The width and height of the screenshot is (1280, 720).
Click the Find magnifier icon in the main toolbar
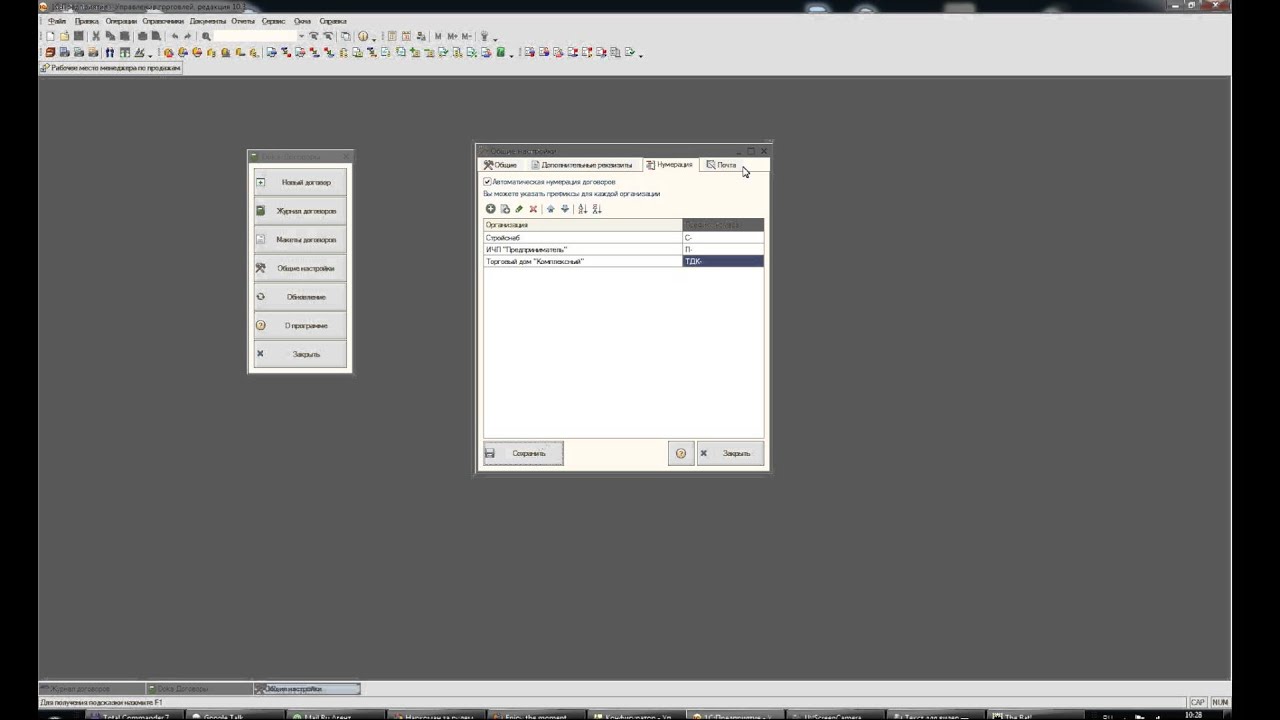206,36
